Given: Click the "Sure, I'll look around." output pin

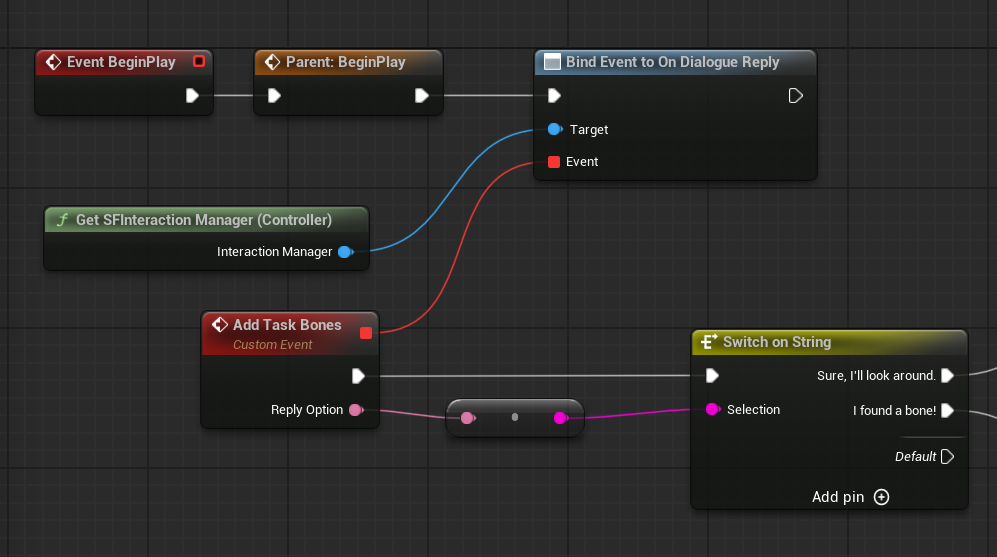Looking at the screenshot, I should 947,376.
